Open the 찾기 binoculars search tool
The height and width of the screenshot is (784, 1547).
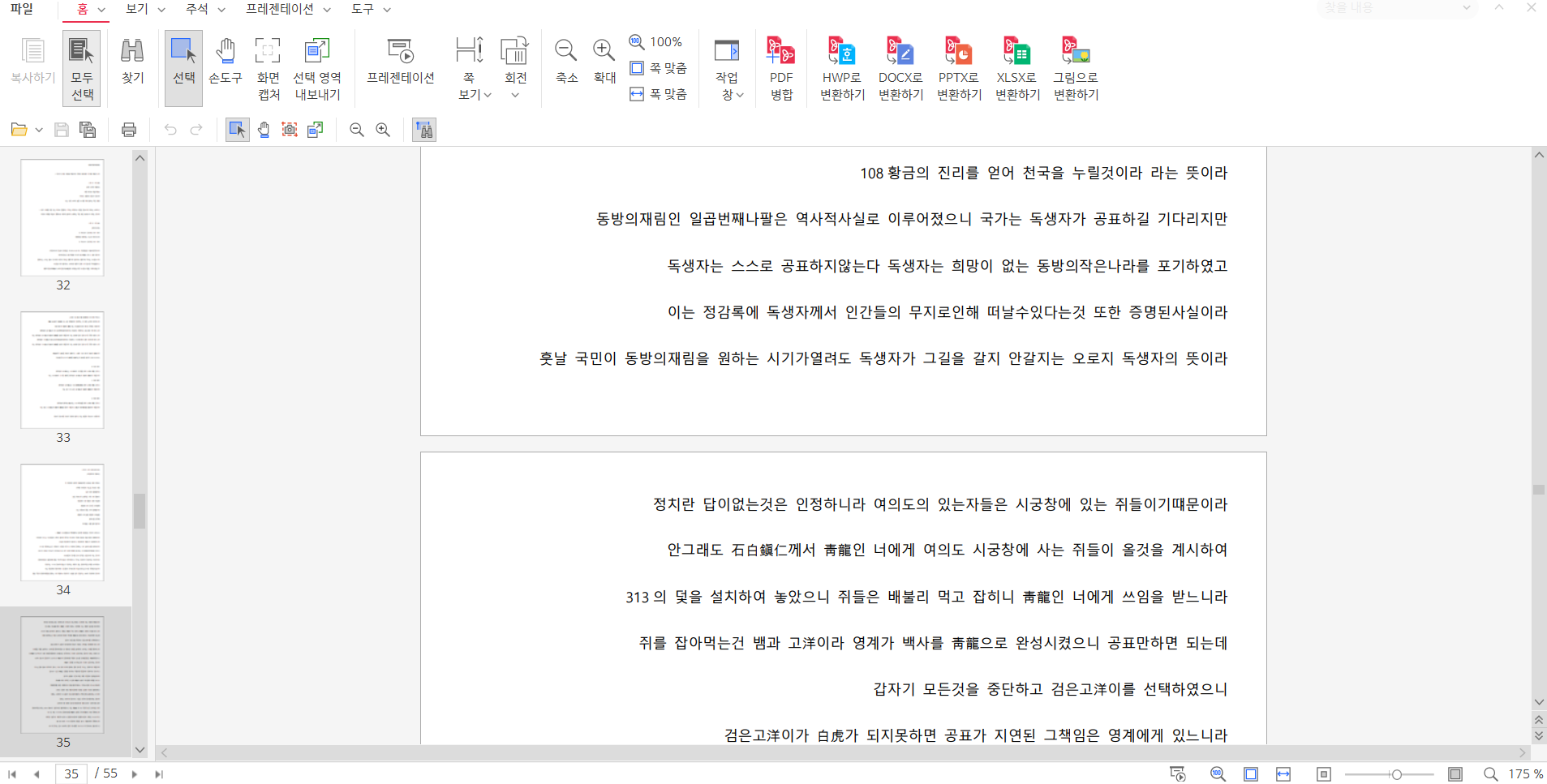(x=132, y=61)
